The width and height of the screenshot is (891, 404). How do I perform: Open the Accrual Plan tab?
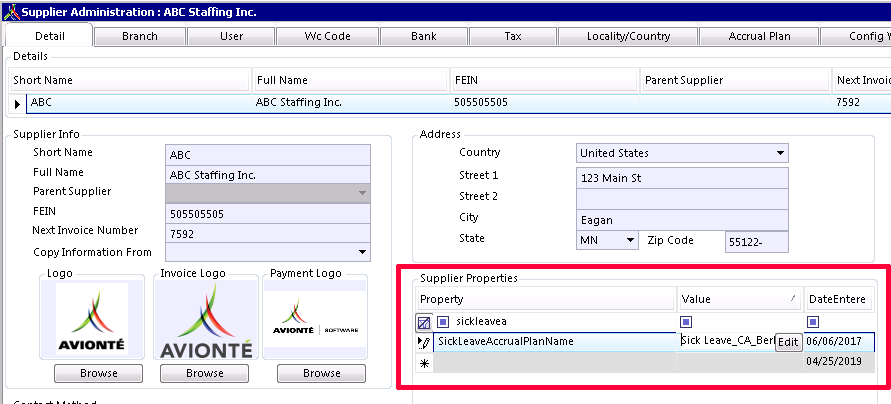click(759, 36)
